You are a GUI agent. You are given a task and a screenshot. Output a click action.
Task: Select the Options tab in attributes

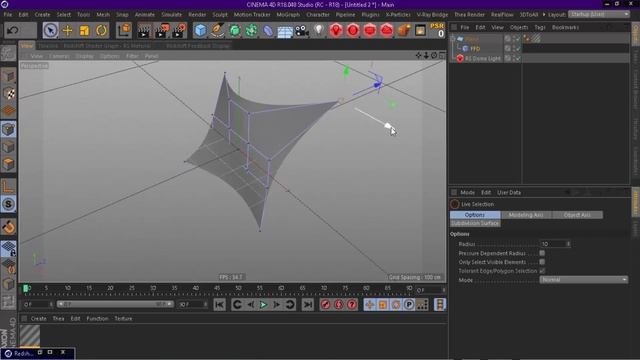[x=475, y=215]
